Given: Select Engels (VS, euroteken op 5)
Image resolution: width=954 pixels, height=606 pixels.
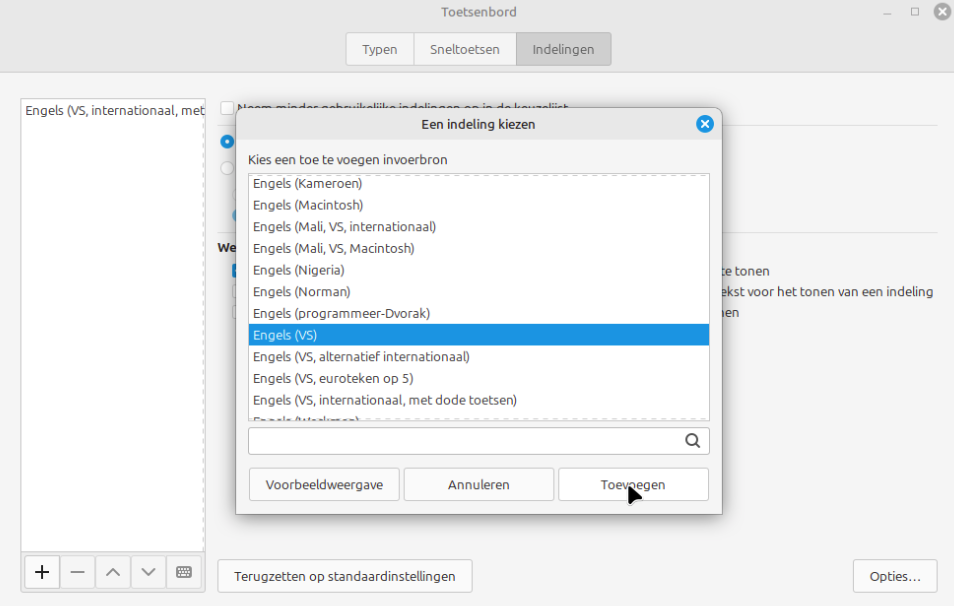Looking at the screenshot, I should (x=333, y=378).
